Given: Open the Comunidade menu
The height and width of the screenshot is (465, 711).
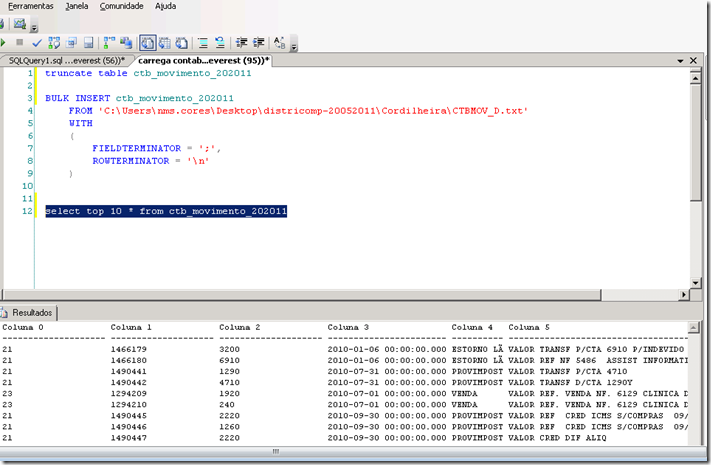Looking at the screenshot, I should 122,6.
